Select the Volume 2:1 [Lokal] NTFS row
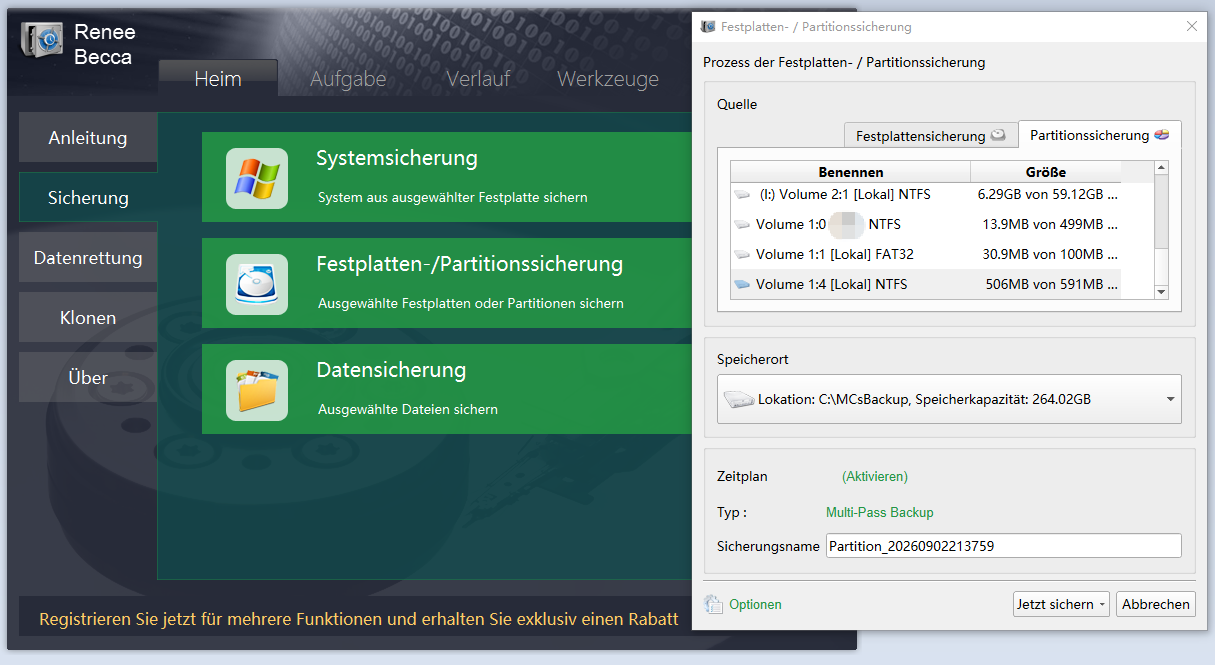The height and width of the screenshot is (665, 1215). [925, 194]
